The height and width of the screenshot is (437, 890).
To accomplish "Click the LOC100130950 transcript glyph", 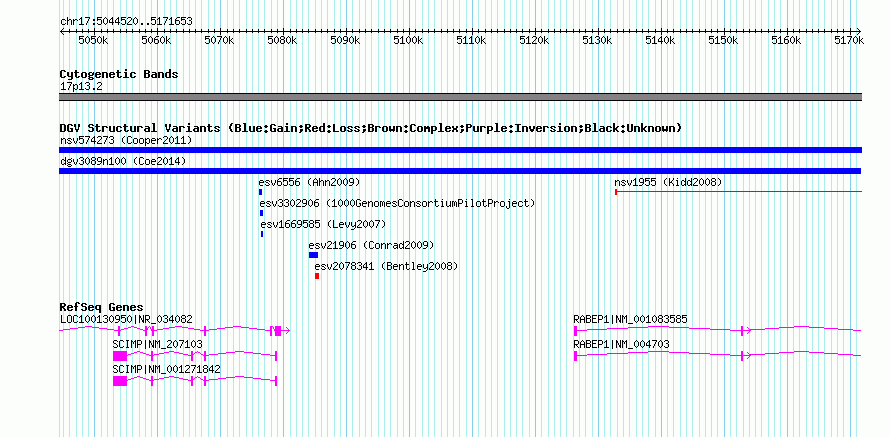I will click(175, 330).
